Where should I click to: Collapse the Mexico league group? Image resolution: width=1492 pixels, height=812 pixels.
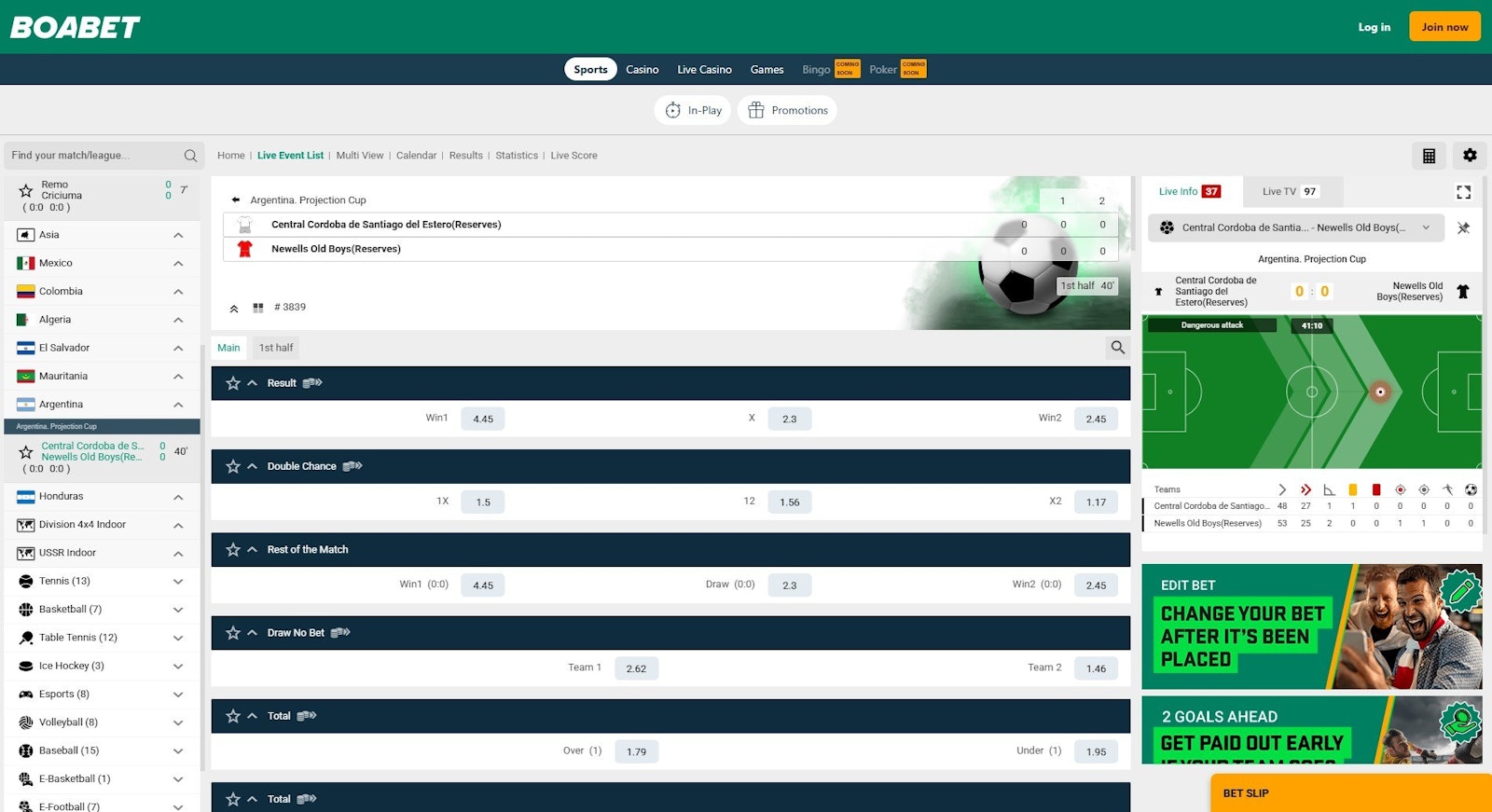pos(178,264)
